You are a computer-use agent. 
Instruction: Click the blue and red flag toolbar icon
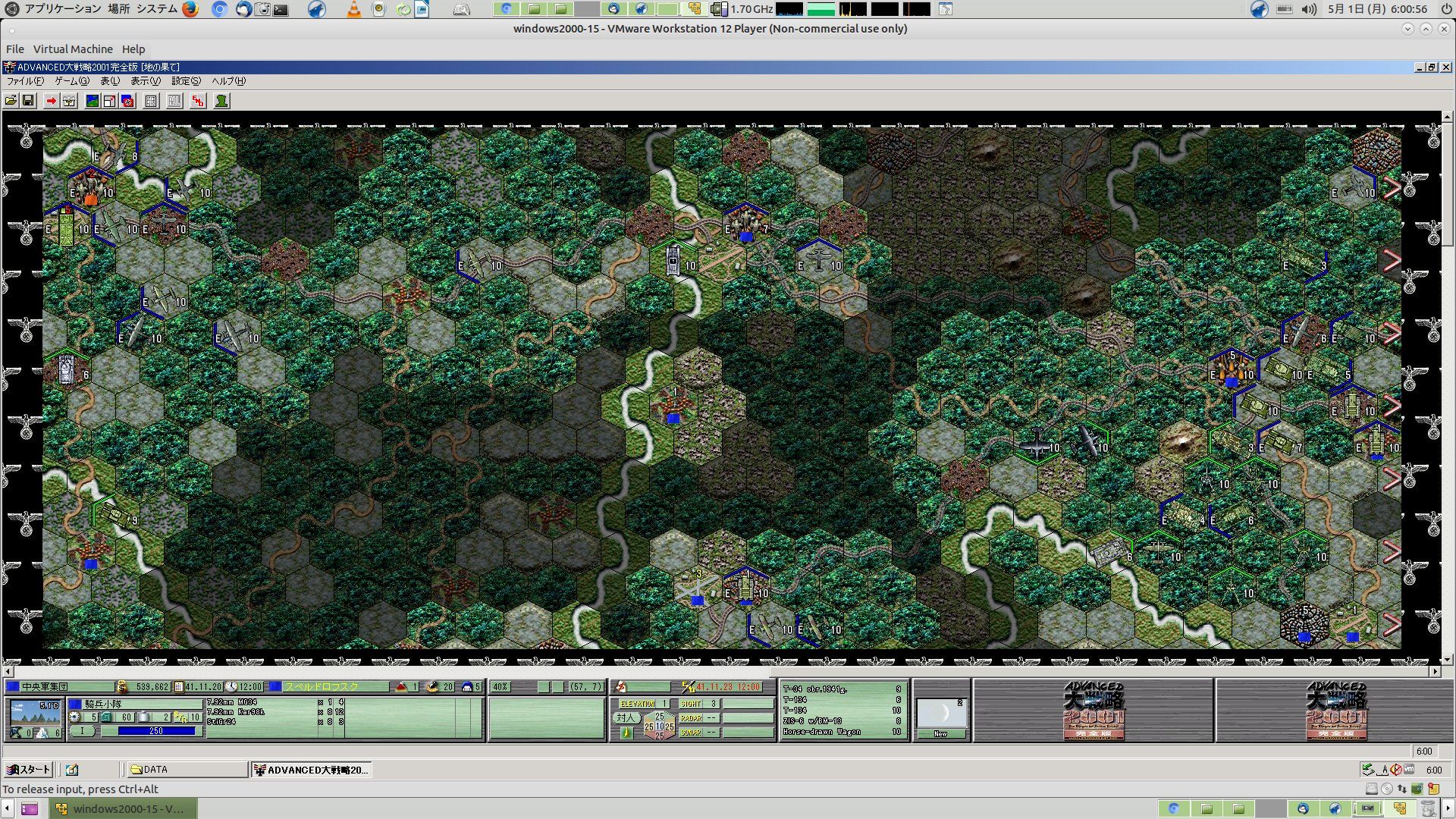[127, 101]
